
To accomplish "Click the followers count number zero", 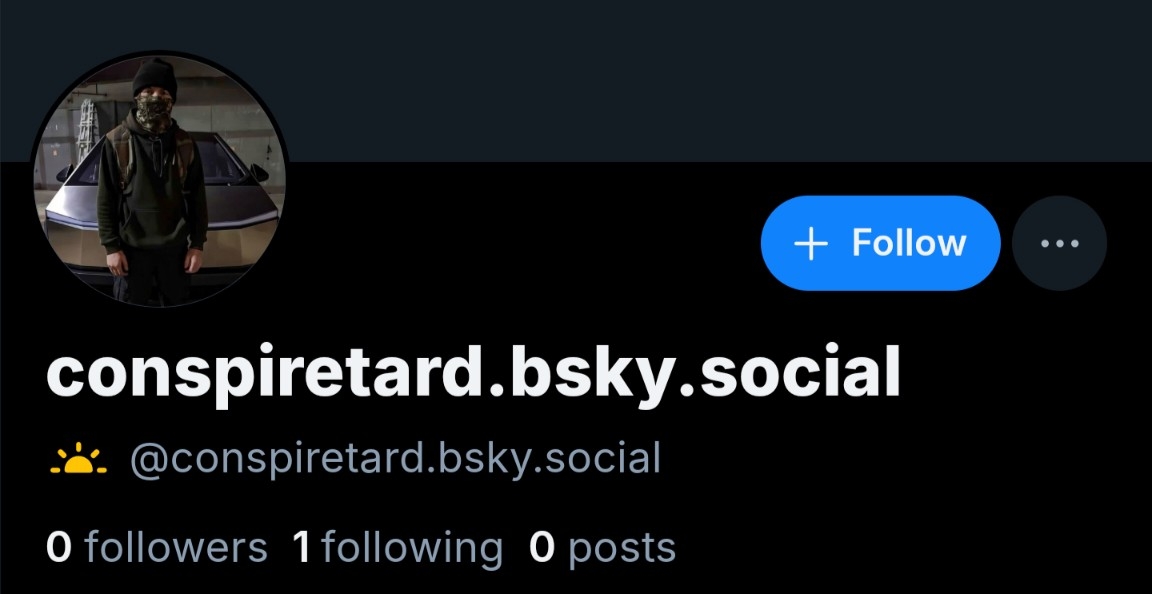I will [x=59, y=548].
